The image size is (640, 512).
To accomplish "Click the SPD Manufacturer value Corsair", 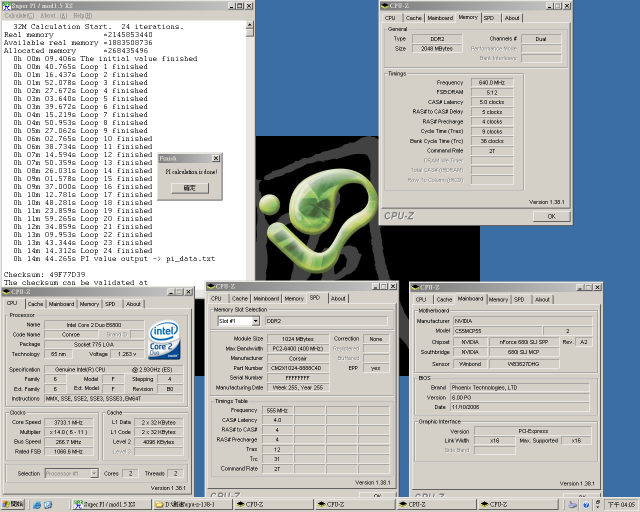I will (x=298, y=358).
